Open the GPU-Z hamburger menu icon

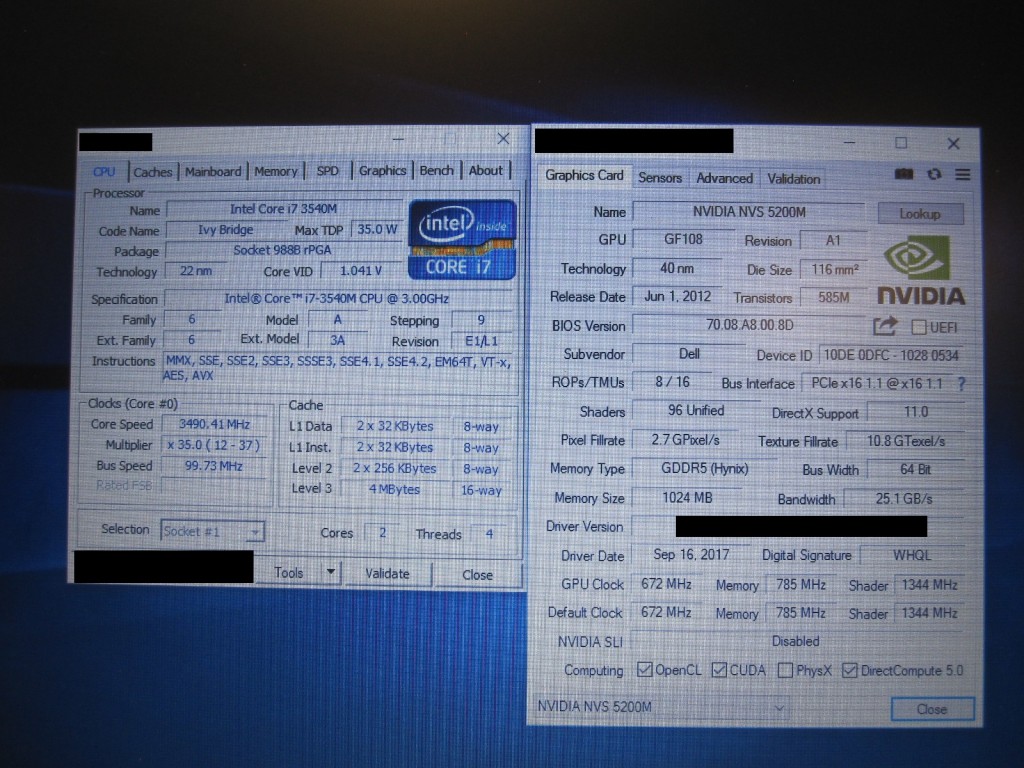tap(963, 174)
